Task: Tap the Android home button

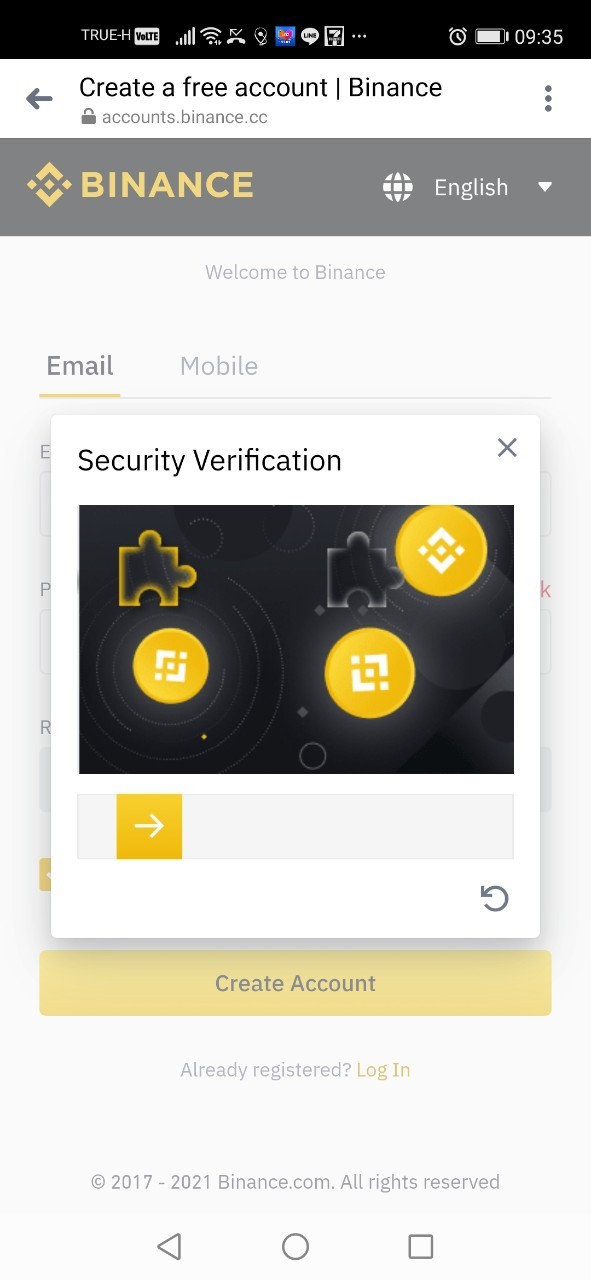Action: [295, 1246]
